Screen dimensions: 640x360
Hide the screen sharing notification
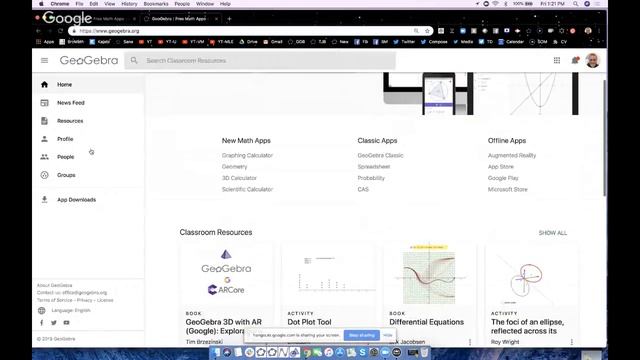pos(388,335)
